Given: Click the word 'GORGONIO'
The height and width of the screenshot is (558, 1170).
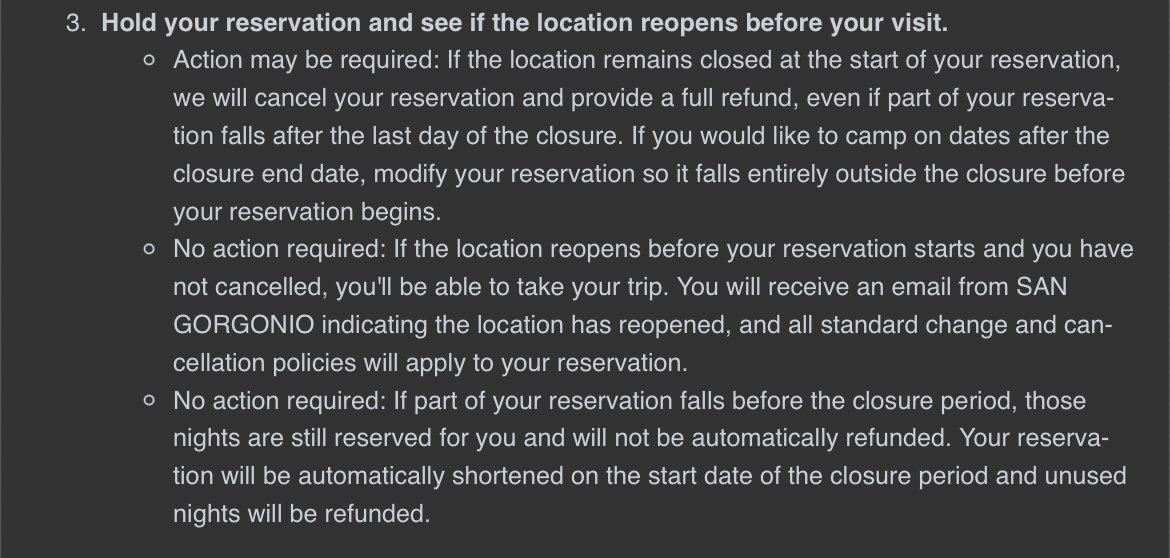Looking at the screenshot, I should 243,325.
